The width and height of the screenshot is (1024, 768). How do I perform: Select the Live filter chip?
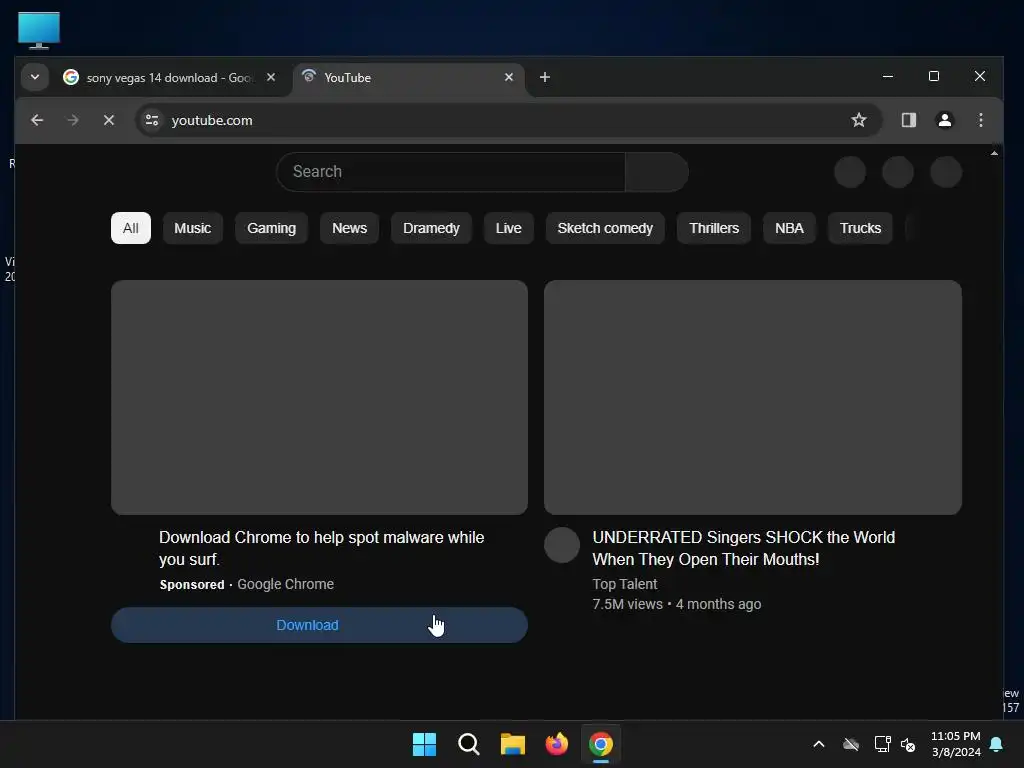pos(509,228)
